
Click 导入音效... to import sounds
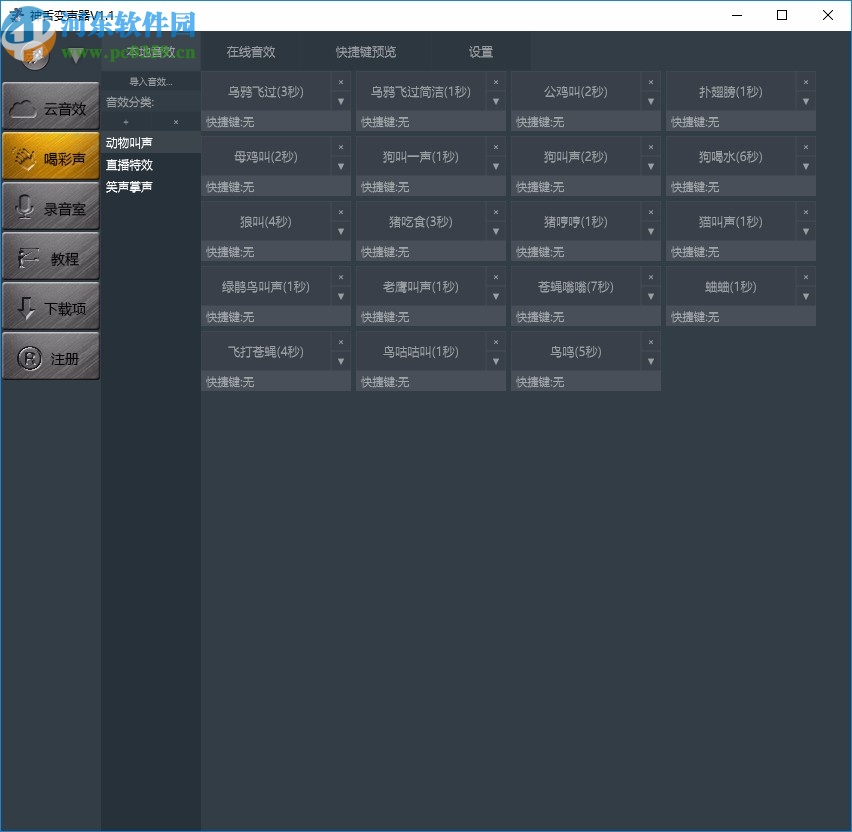click(151, 82)
